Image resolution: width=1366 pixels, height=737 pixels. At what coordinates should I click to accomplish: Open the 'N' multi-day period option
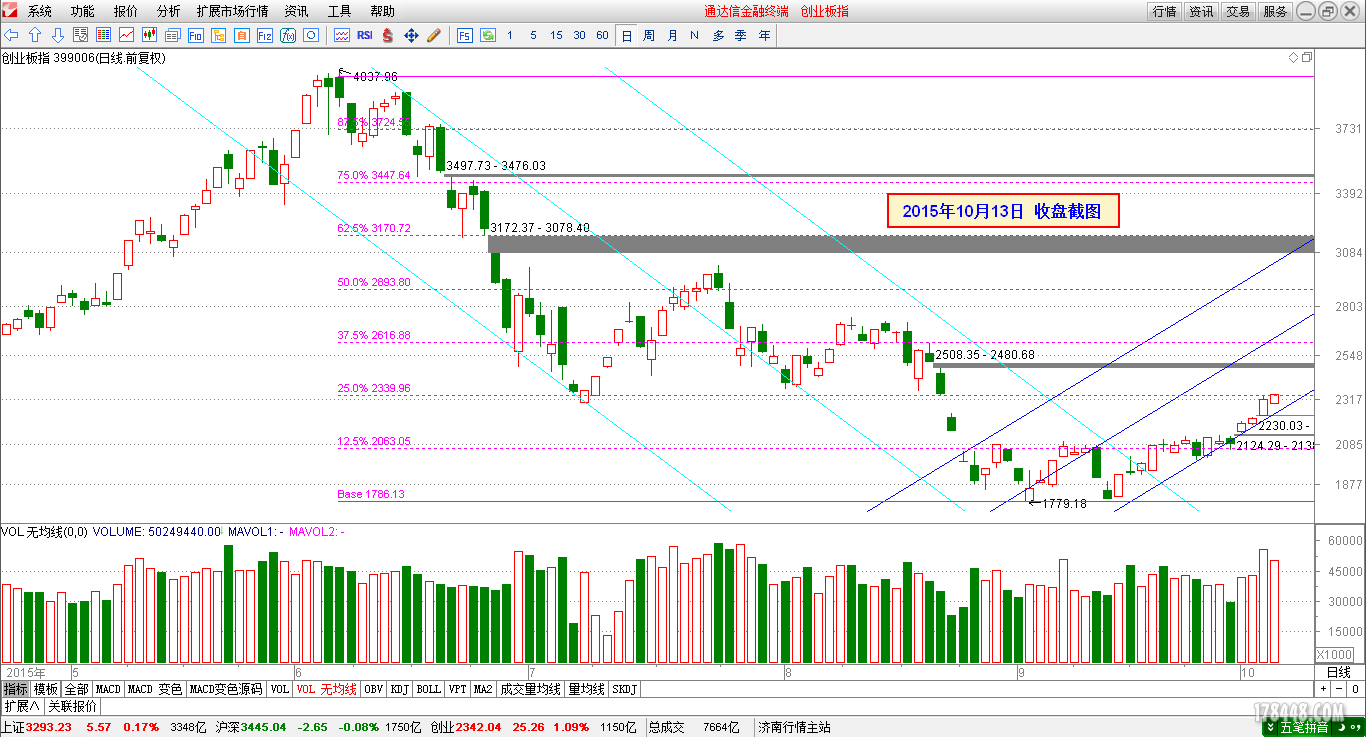click(694, 35)
